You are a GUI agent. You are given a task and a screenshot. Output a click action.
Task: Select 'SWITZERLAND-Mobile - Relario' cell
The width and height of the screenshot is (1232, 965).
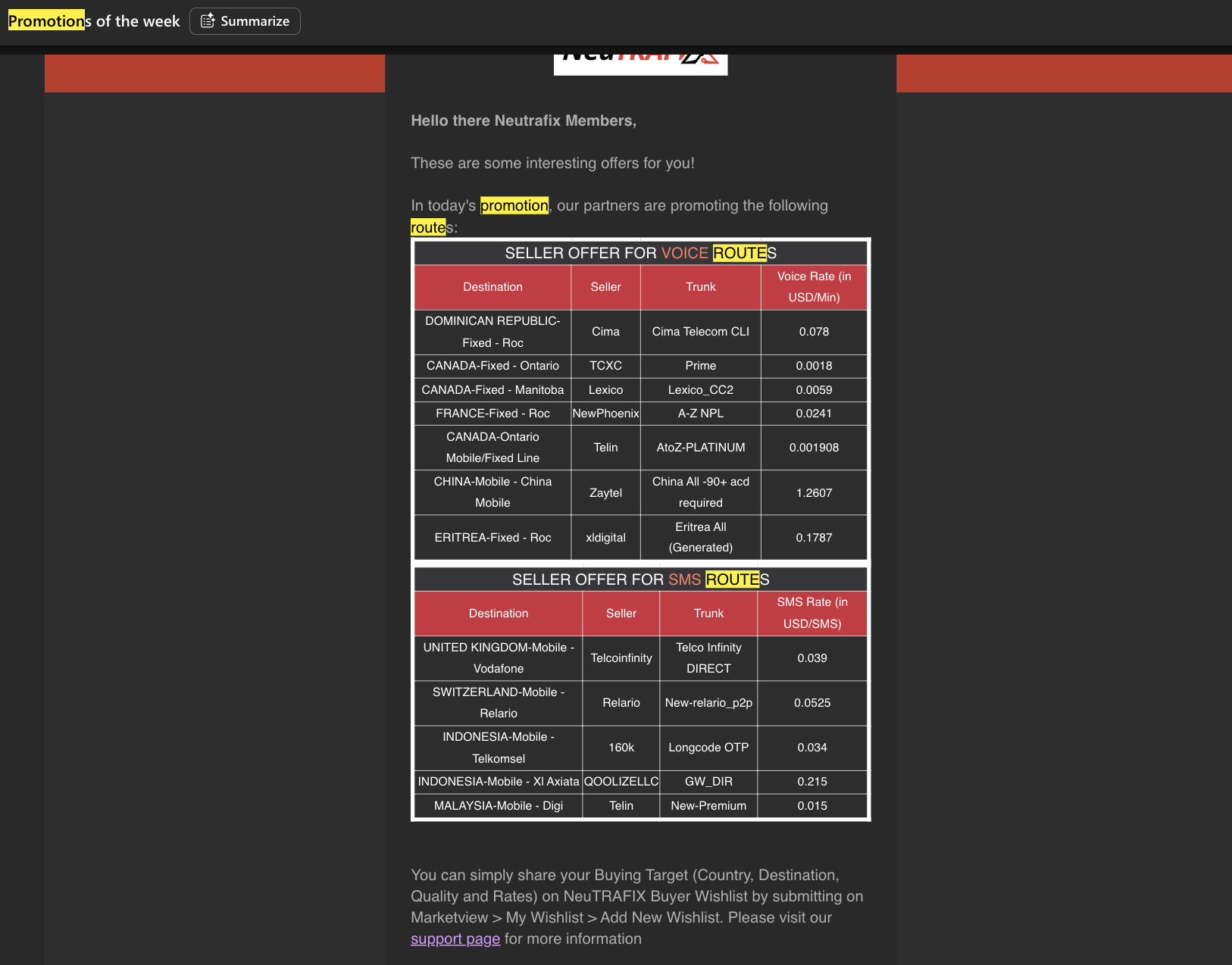pyautogui.click(x=499, y=703)
